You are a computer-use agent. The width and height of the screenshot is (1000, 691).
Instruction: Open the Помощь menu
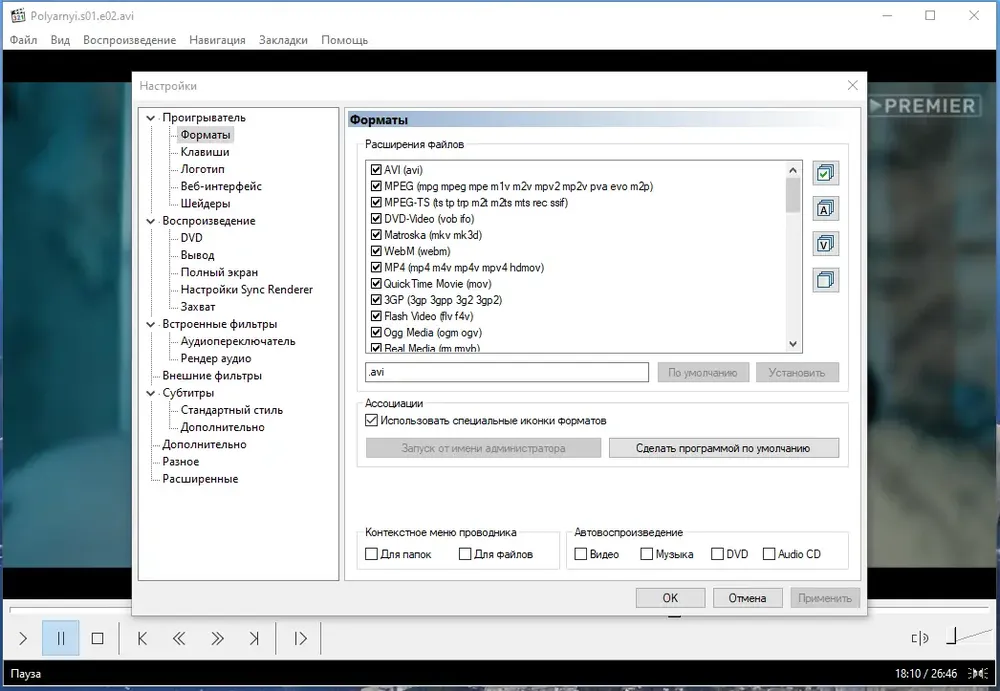344,40
